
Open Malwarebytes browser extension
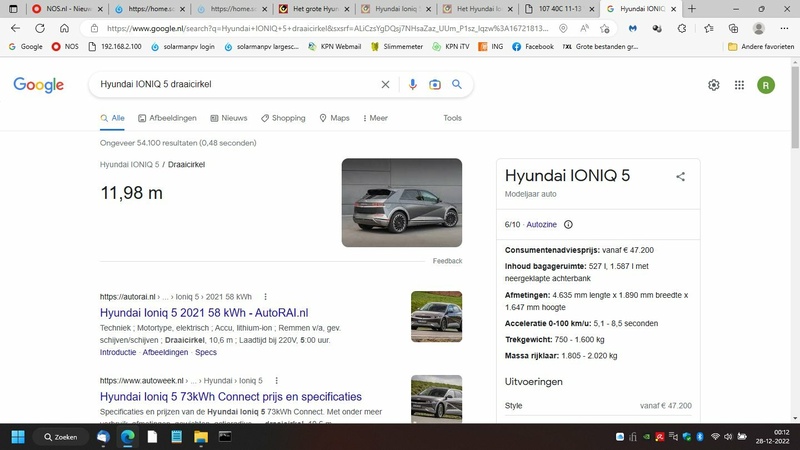(x=633, y=29)
